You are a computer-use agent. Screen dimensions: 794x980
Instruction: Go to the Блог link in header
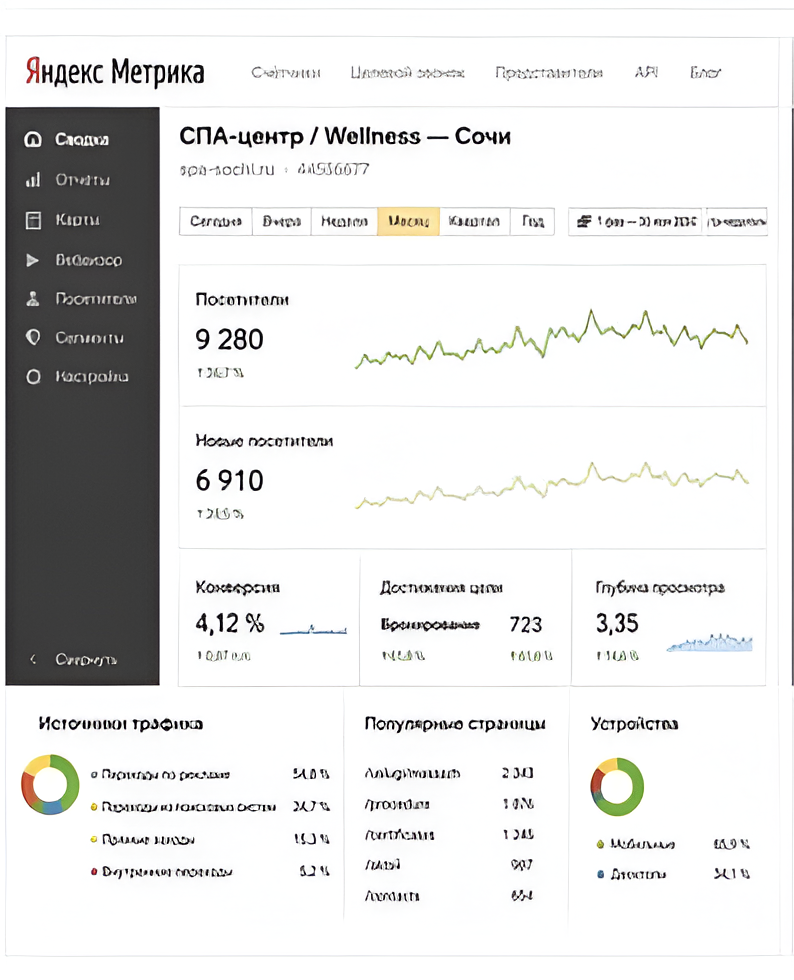coord(705,73)
